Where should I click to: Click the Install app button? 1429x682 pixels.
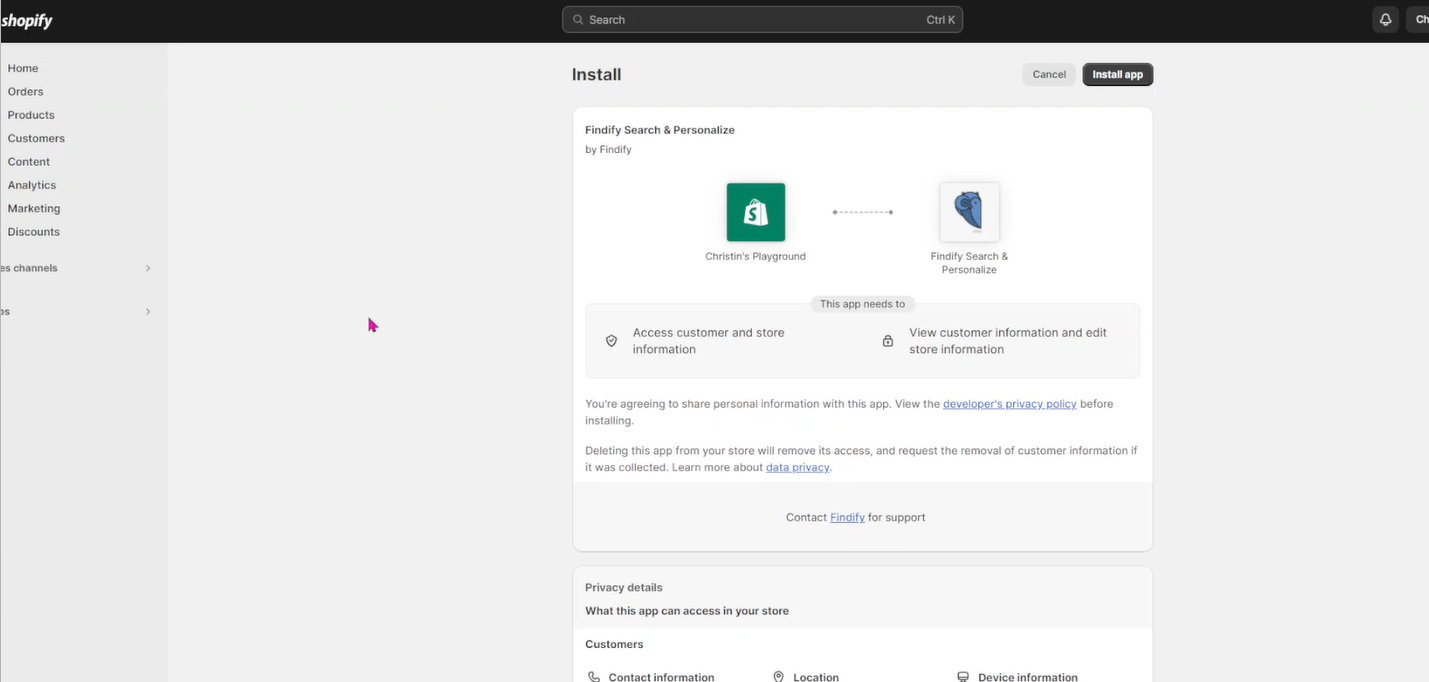pyautogui.click(x=1117, y=75)
